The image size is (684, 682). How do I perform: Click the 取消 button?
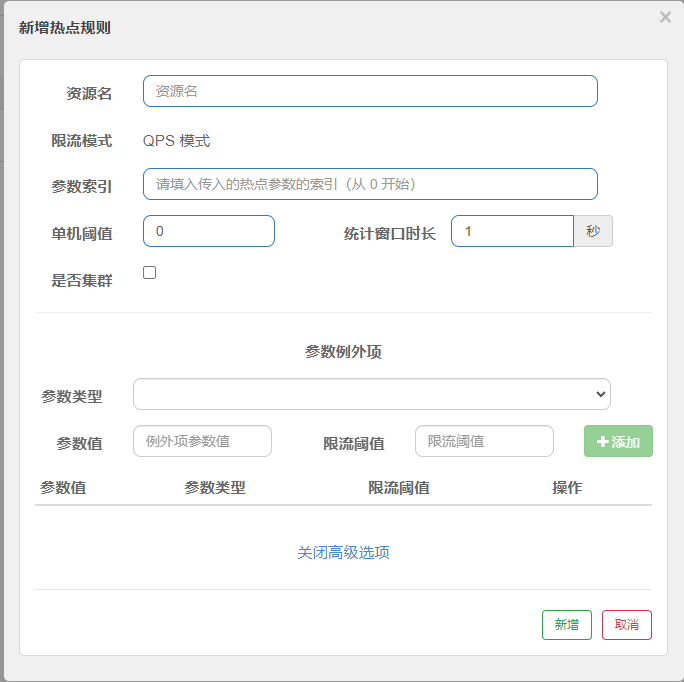pyautogui.click(x=626, y=625)
